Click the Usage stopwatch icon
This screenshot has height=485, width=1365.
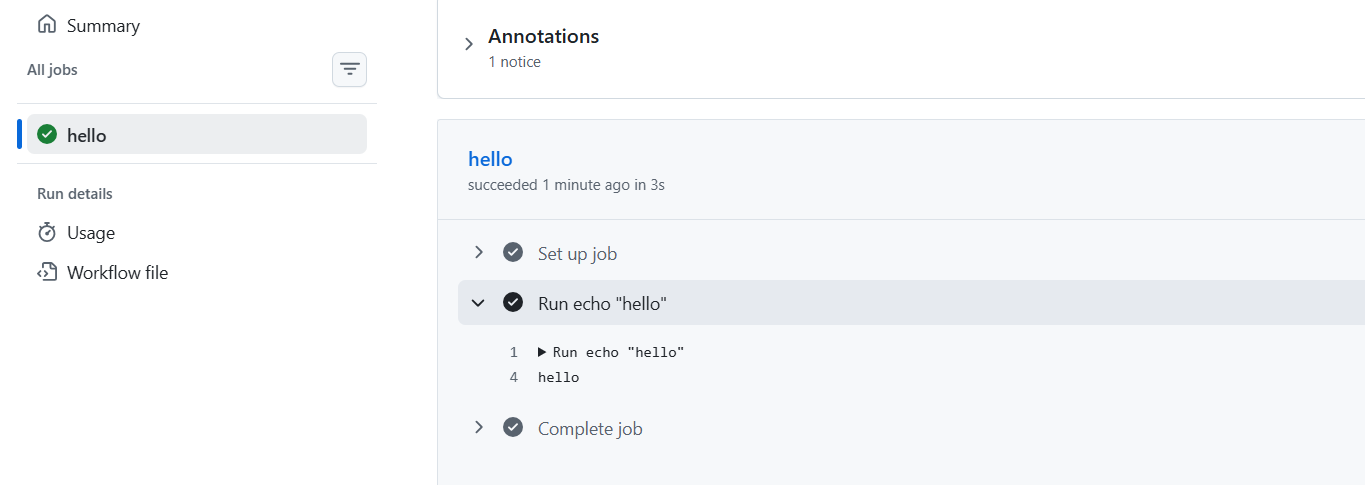coord(47,232)
